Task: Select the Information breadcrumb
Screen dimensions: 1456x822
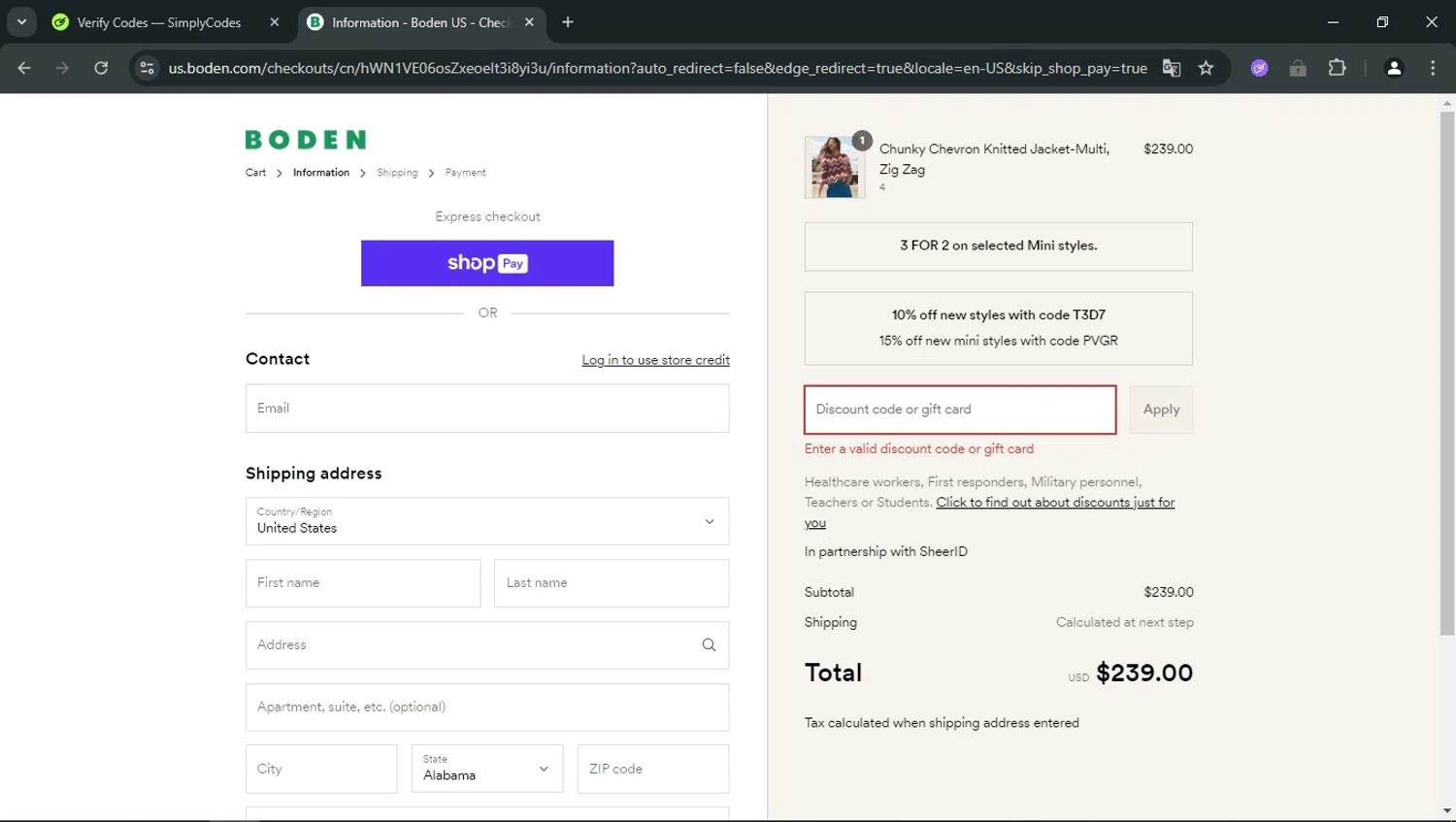Action: (321, 173)
